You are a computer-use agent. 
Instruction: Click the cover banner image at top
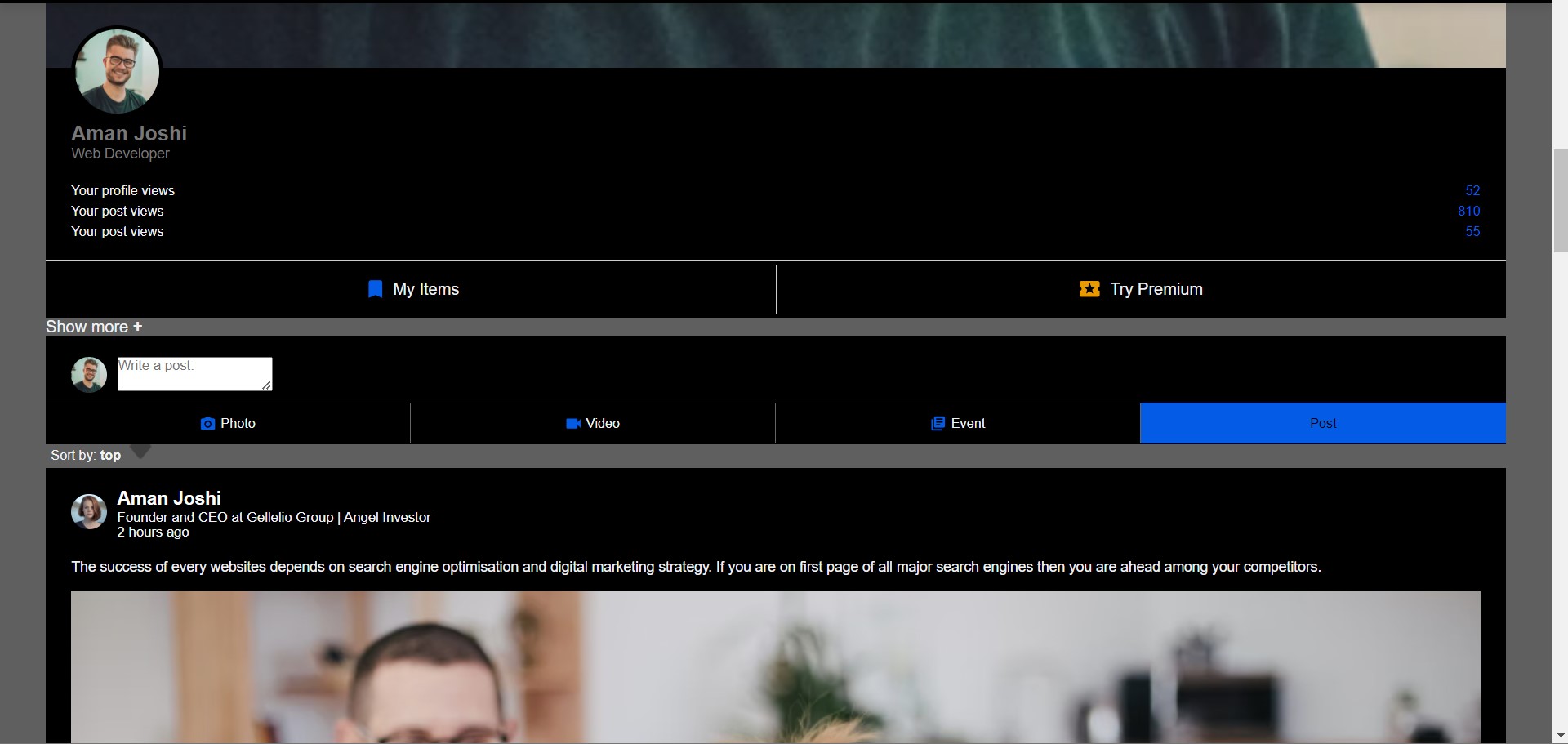[x=775, y=35]
